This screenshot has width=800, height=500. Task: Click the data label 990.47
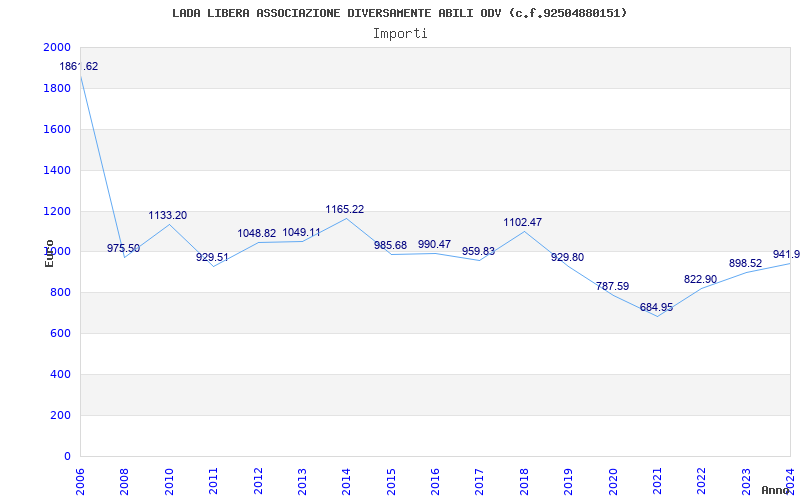point(435,244)
